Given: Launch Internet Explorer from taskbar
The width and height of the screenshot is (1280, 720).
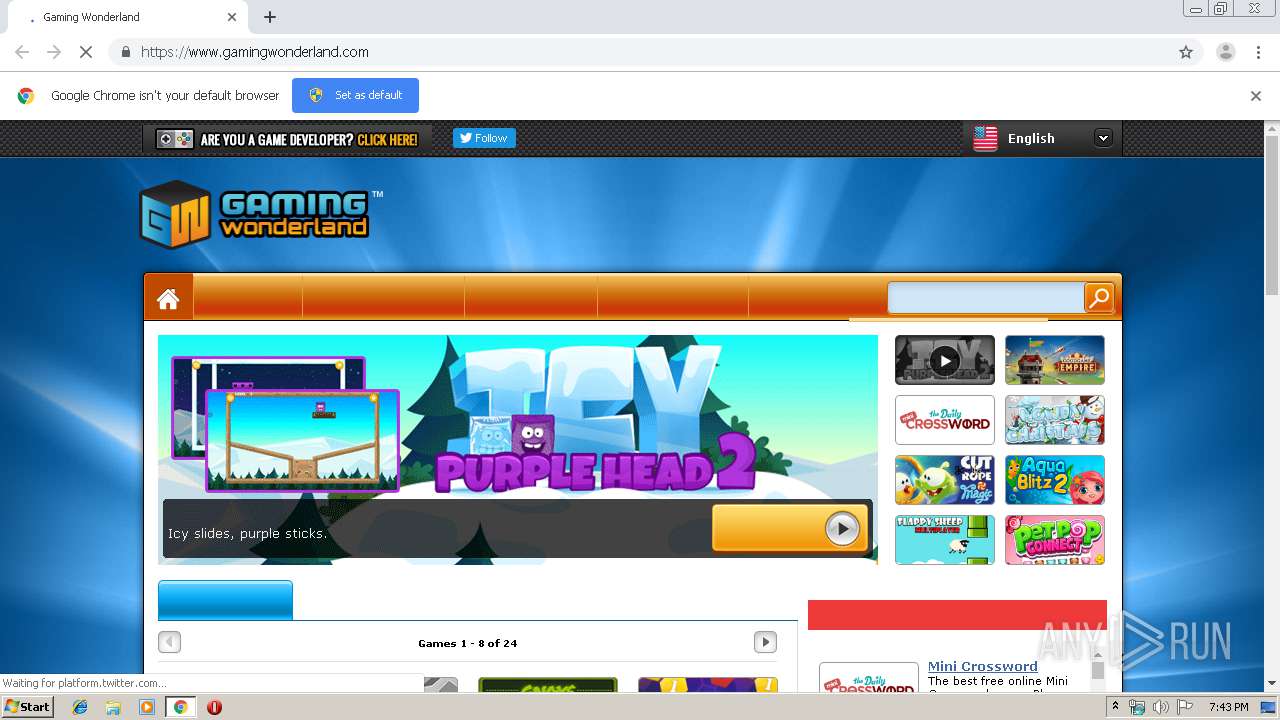Looking at the screenshot, I should pyautogui.click(x=80, y=707).
